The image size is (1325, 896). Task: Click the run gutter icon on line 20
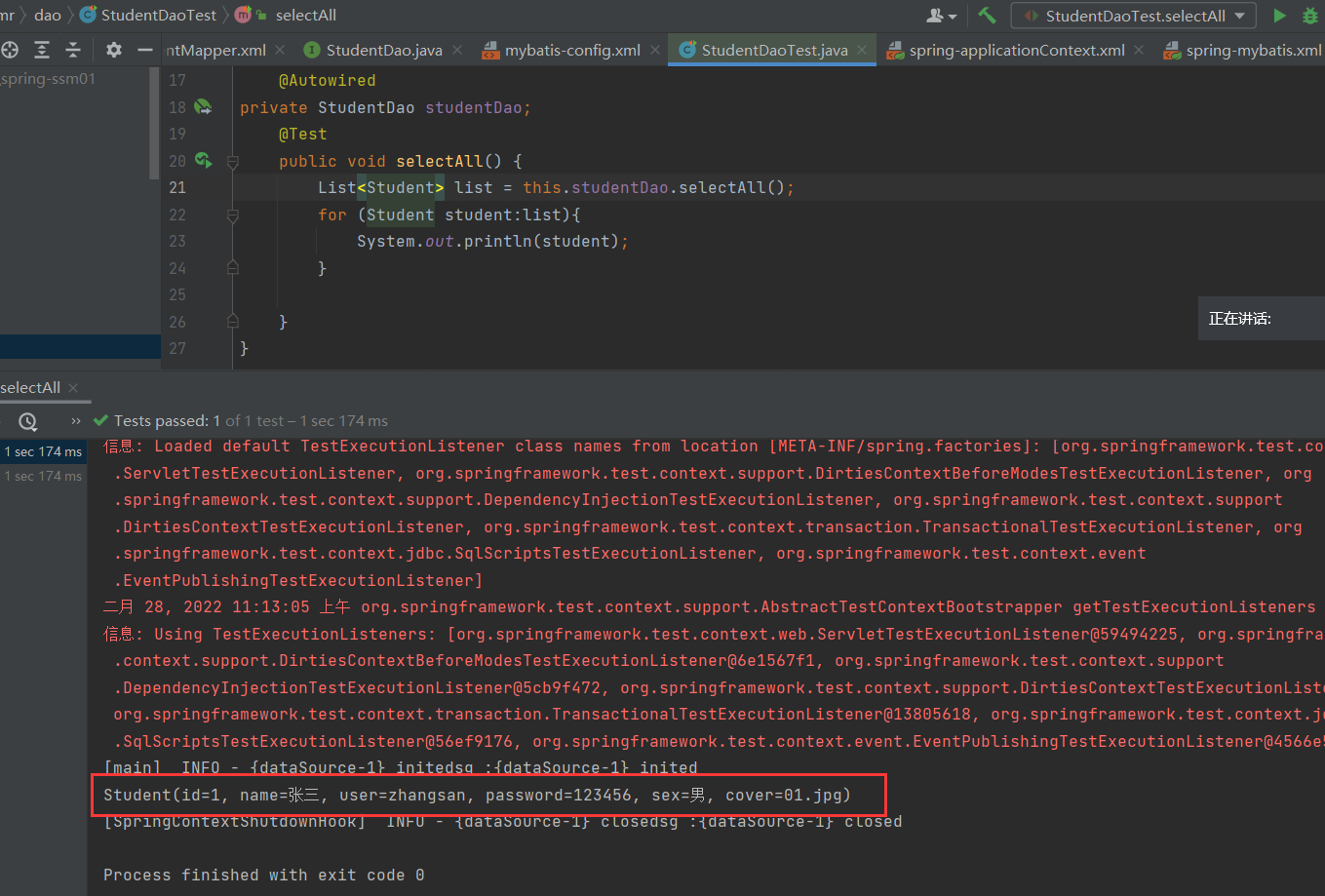tap(204, 160)
